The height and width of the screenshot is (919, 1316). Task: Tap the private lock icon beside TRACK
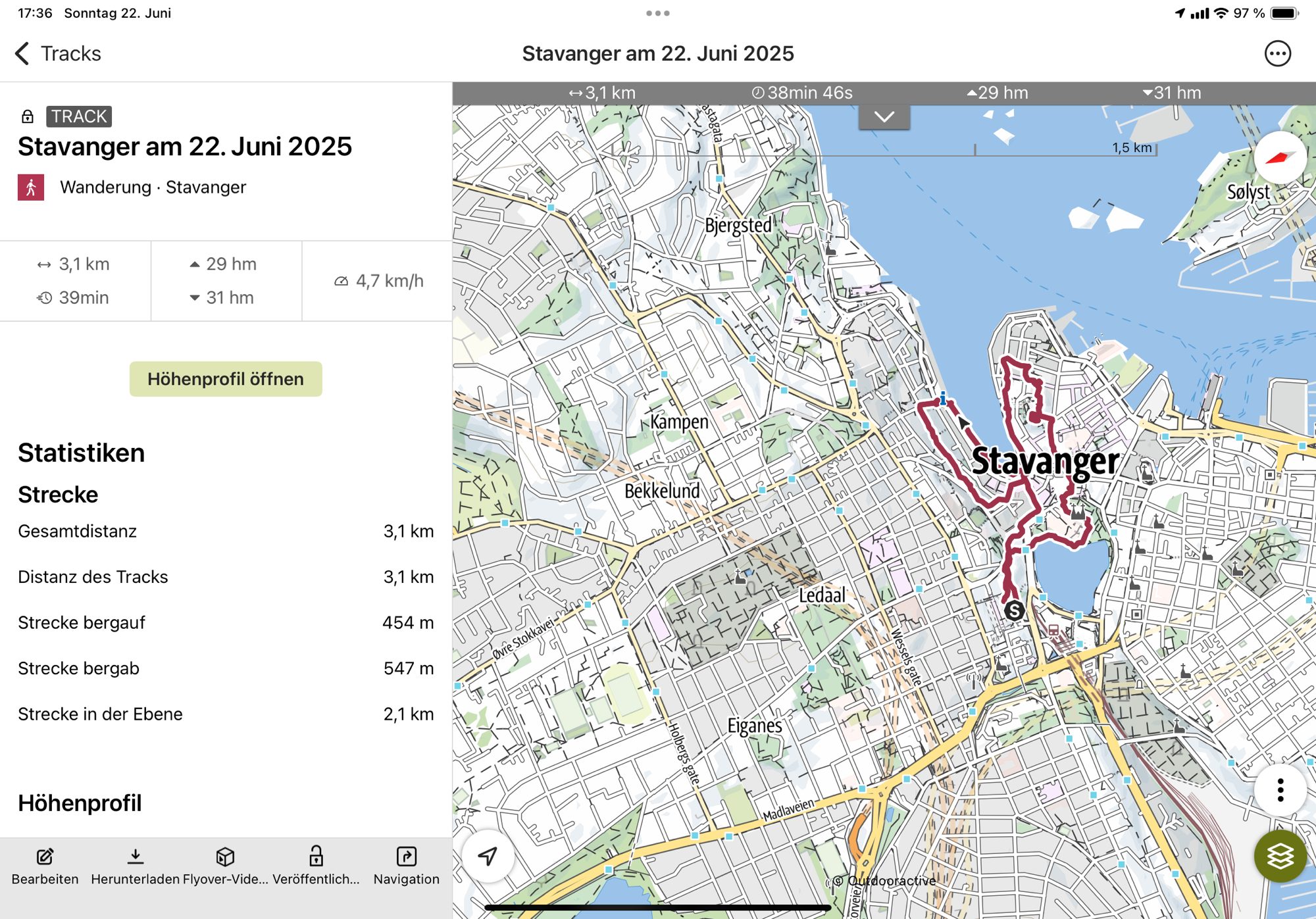click(x=28, y=116)
